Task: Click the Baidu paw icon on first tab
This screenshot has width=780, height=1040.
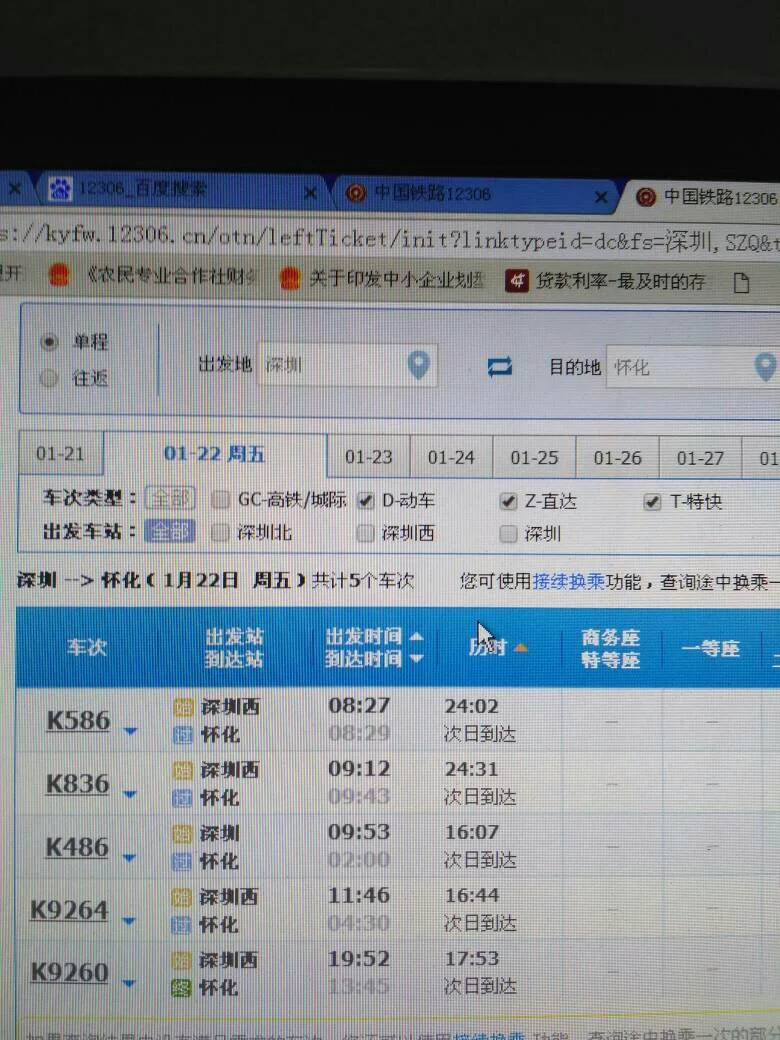Action: pyautogui.click(x=60, y=190)
